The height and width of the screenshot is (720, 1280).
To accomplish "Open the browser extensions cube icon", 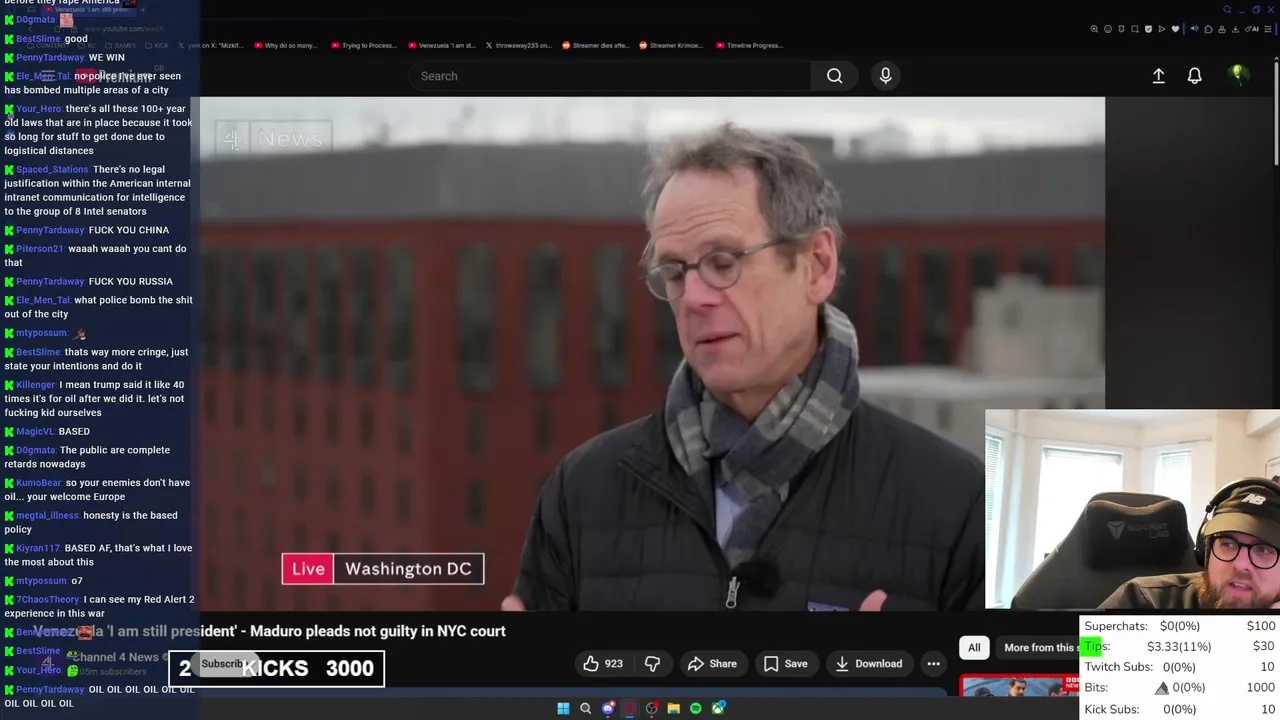I will (1208, 29).
